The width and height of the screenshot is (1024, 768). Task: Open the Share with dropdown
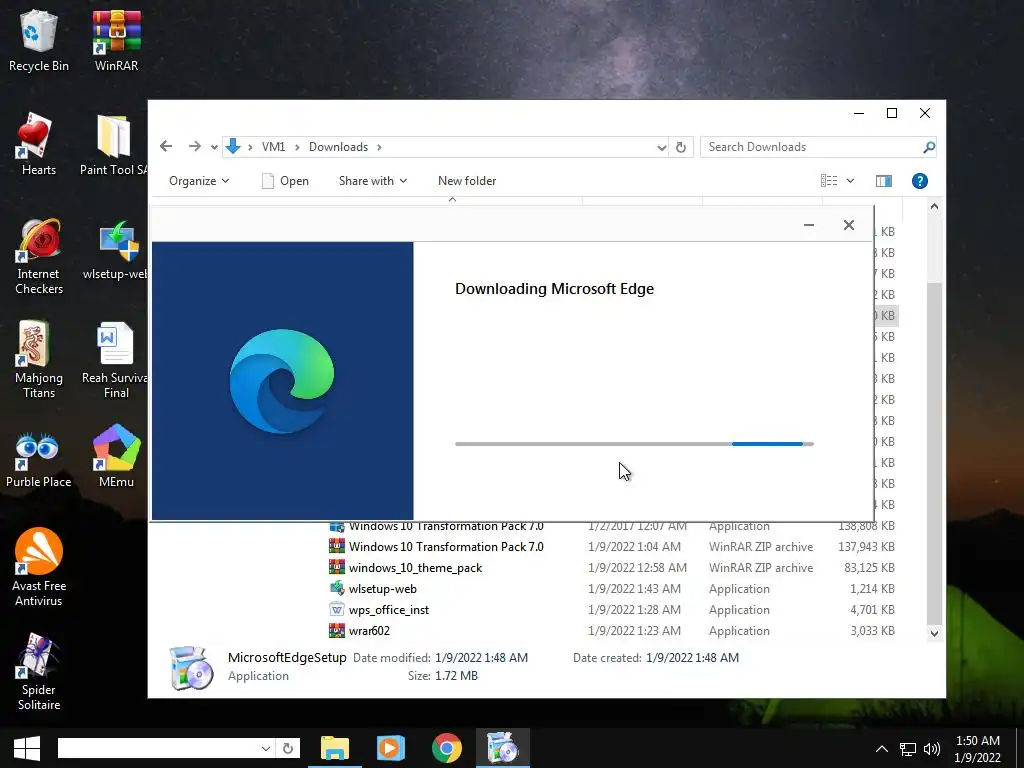pos(372,181)
